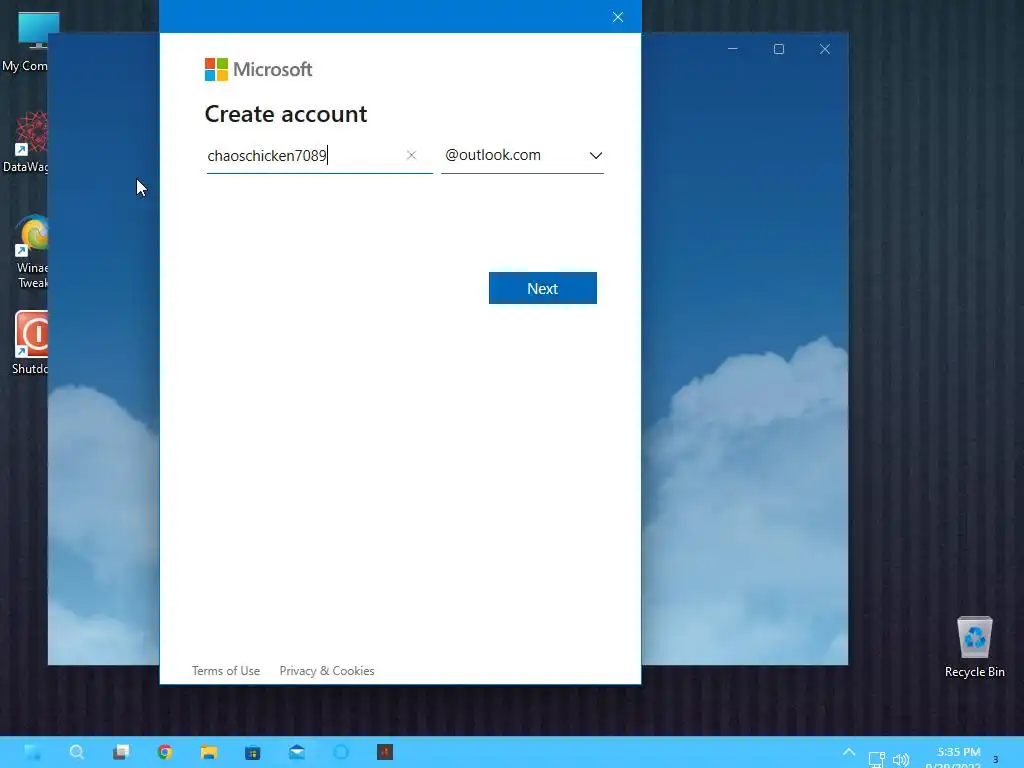
Task: Select the DataWag desktop shortcut
Action: pyautogui.click(x=26, y=142)
